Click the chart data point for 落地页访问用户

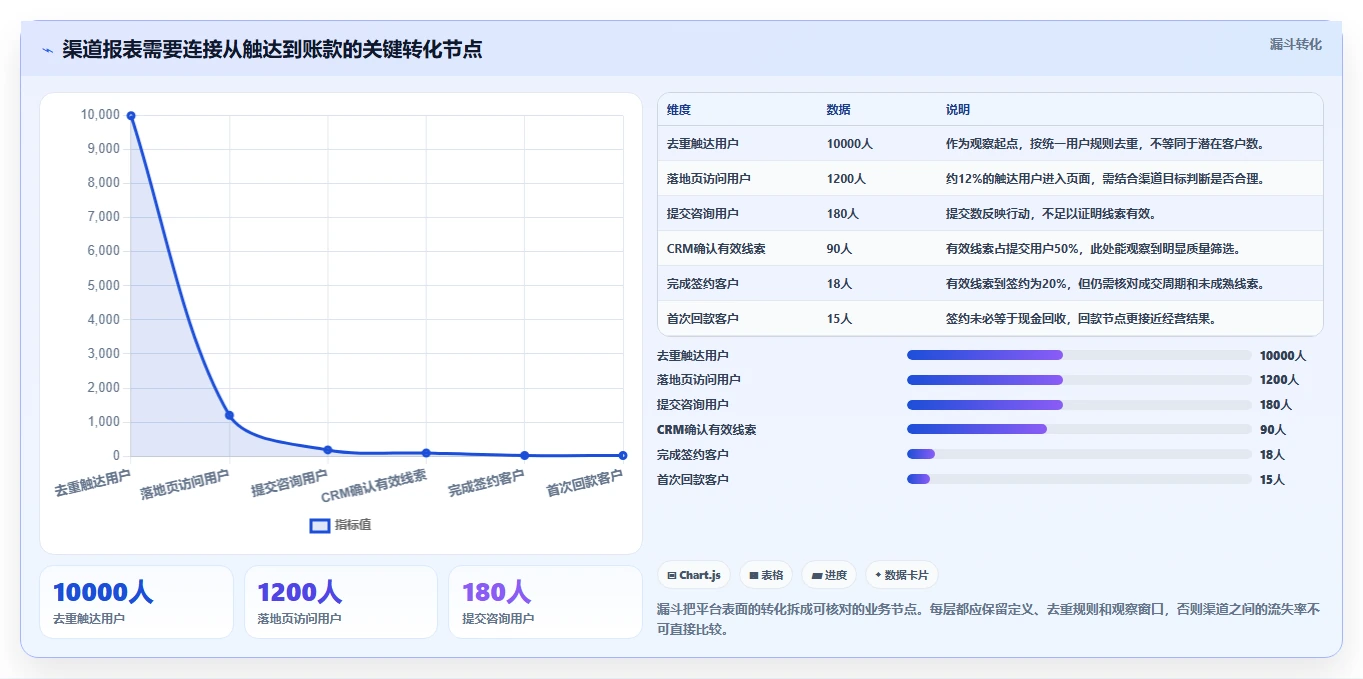(x=229, y=415)
